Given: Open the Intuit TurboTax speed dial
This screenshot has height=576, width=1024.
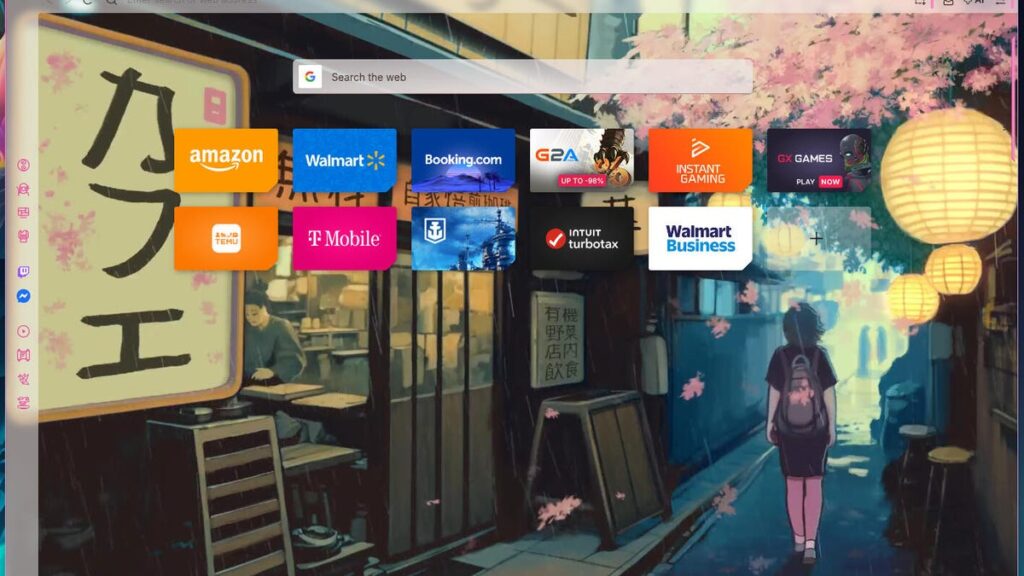Looking at the screenshot, I should [580, 238].
